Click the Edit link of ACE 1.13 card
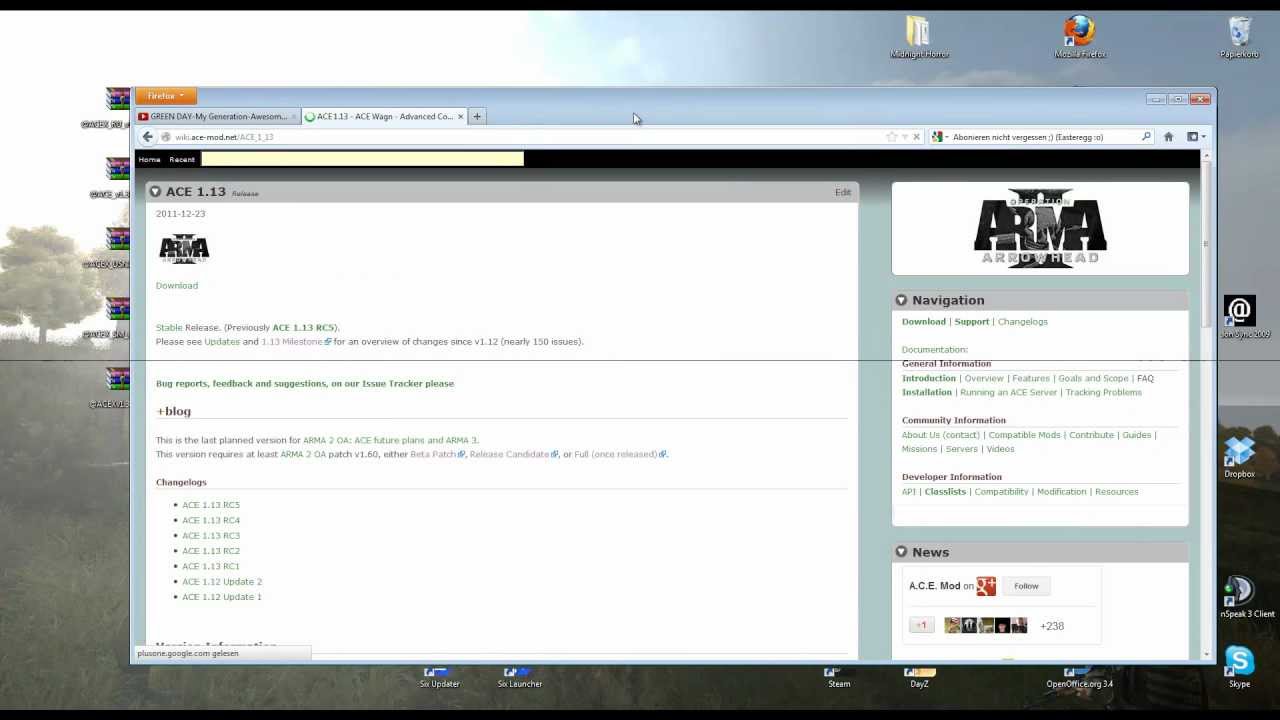 coord(843,193)
